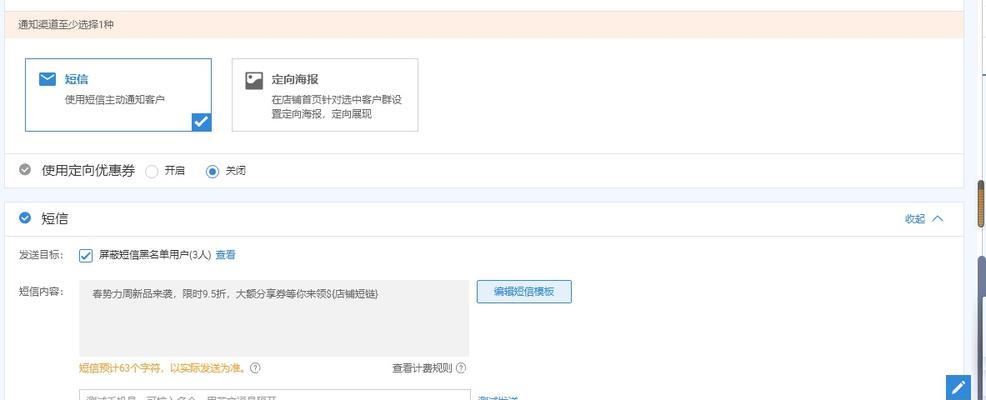Screen dimensions: 986x400
Task: Click the test phone number input field
Action: tap(275, 395)
